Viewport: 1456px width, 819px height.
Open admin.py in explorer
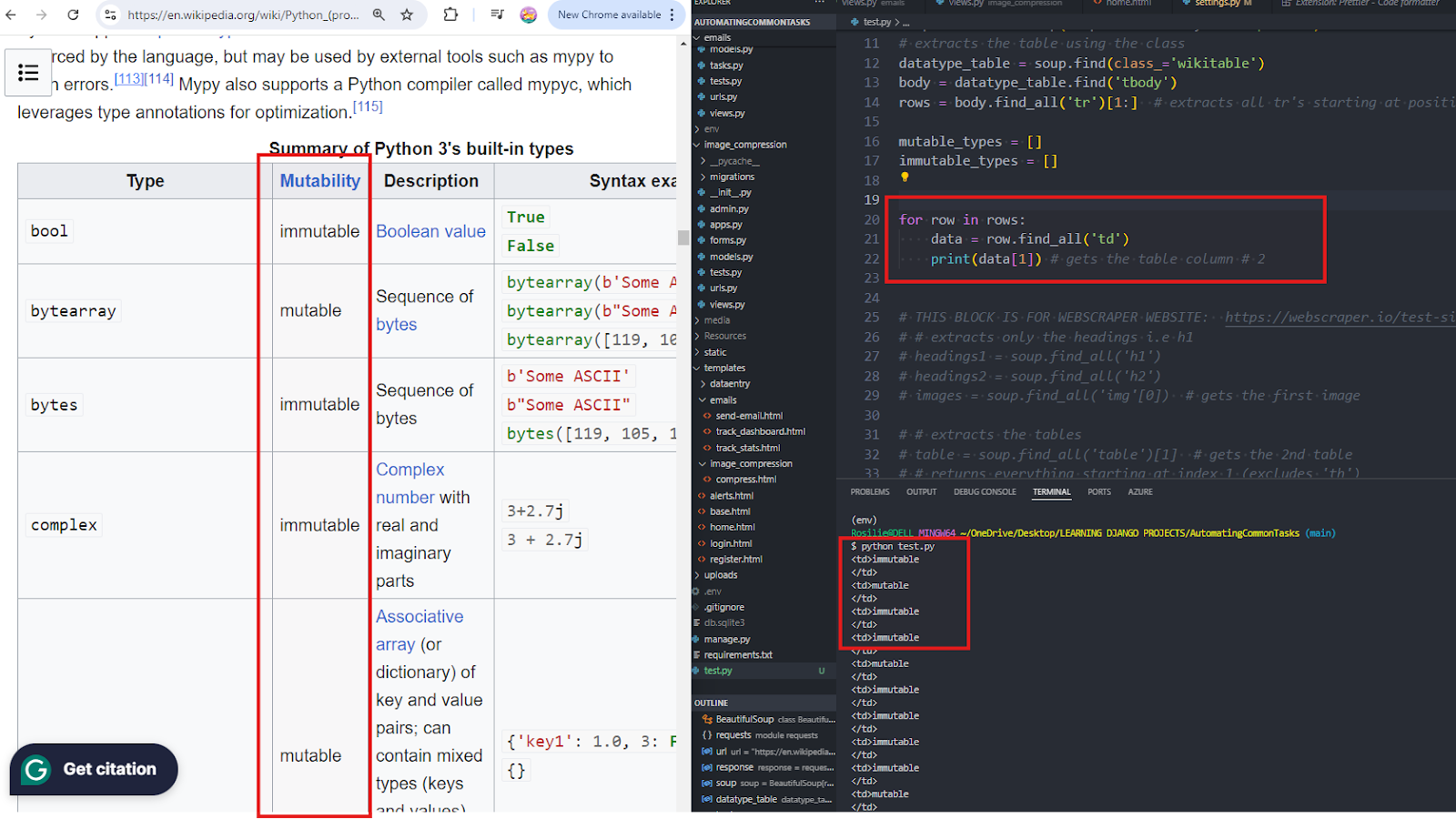729,208
